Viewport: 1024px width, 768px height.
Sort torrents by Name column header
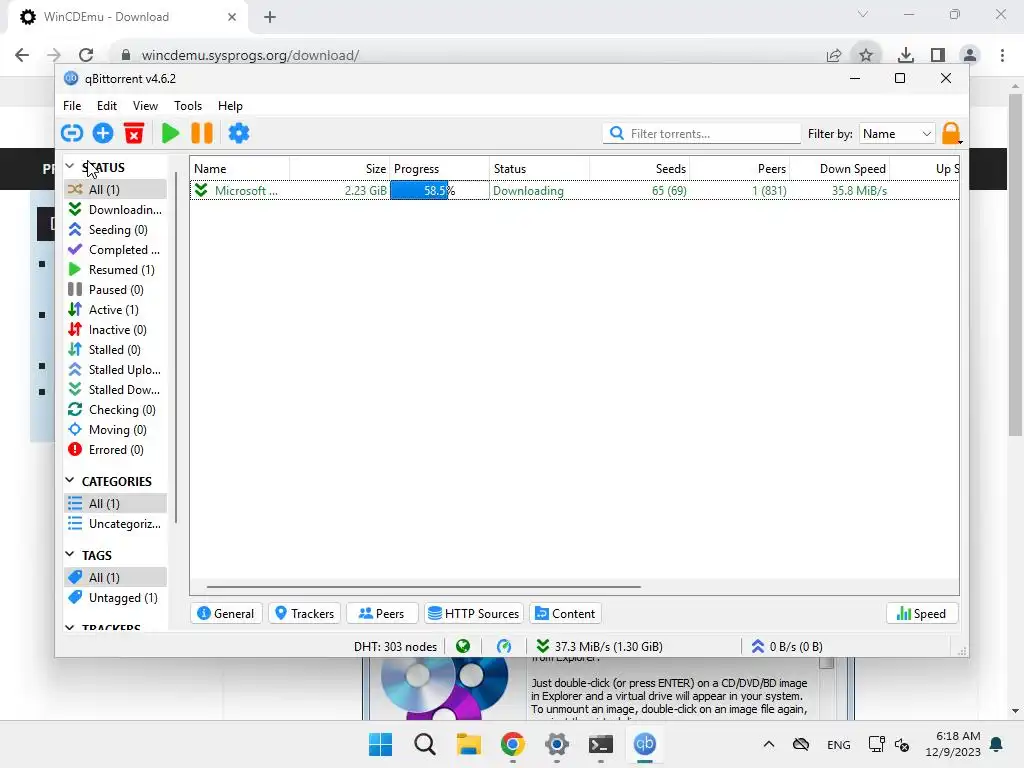click(240, 168)
